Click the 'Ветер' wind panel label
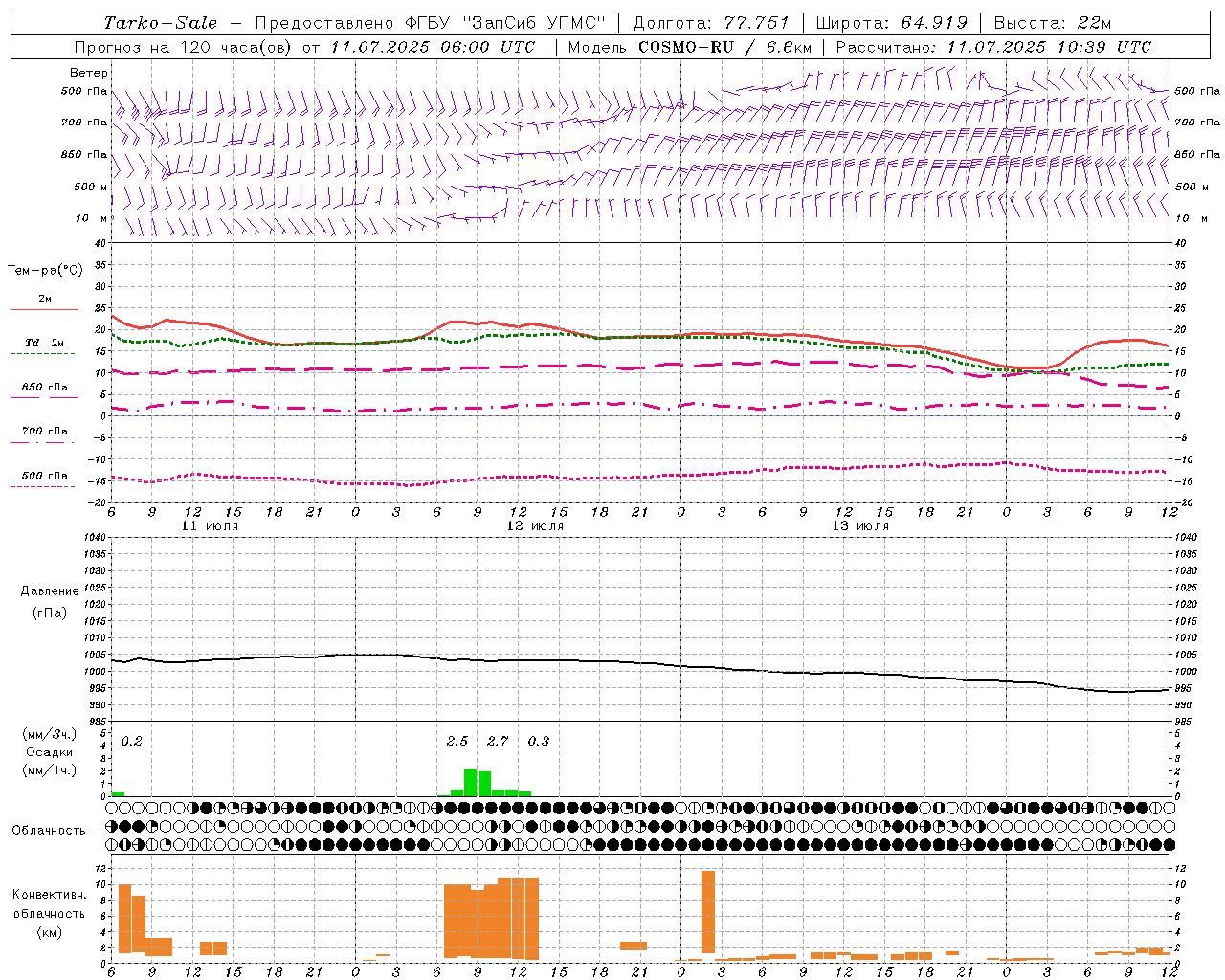1225x980 pixels. (x=89, y=73)
